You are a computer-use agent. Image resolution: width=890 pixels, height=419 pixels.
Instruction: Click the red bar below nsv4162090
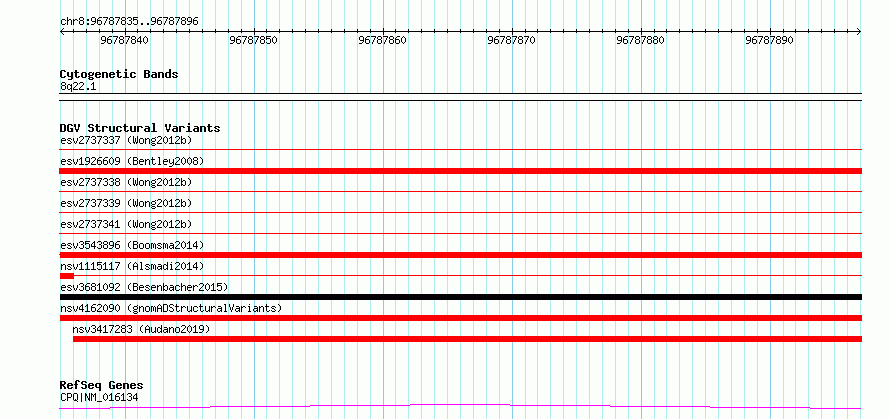(461, 318)
